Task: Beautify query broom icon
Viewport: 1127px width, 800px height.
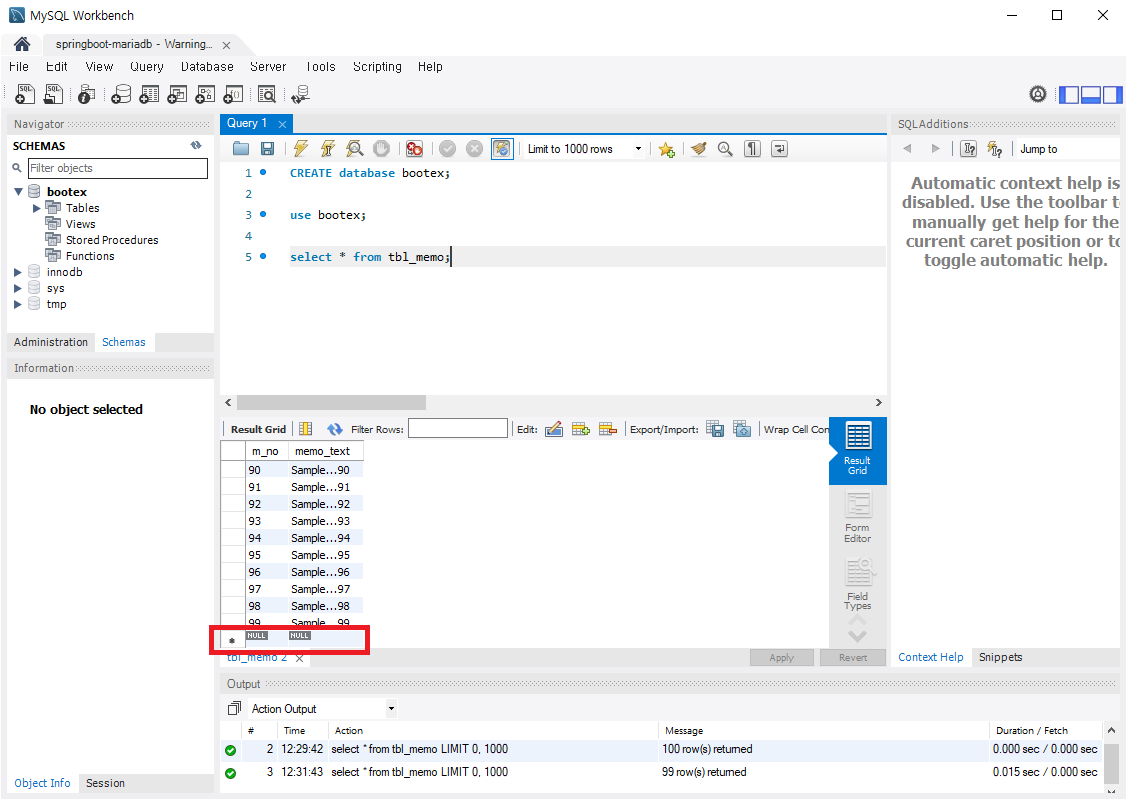Action: pos(698,149)
